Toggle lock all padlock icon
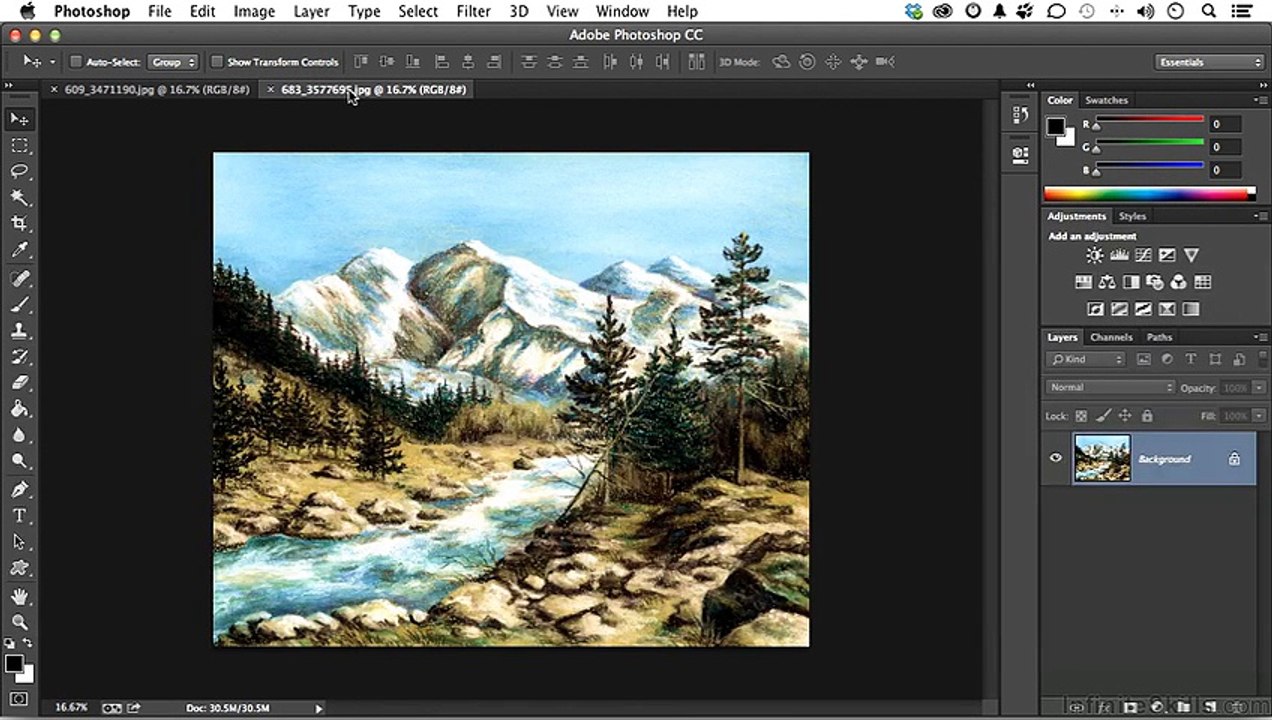The image size is (1272, 720). click(1147, 416)
